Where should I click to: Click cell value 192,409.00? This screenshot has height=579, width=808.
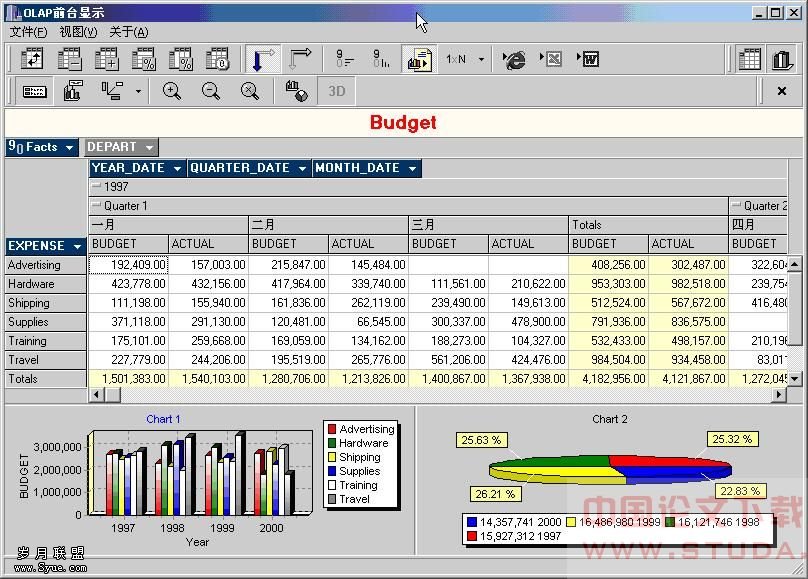click(x=129, y=265)
